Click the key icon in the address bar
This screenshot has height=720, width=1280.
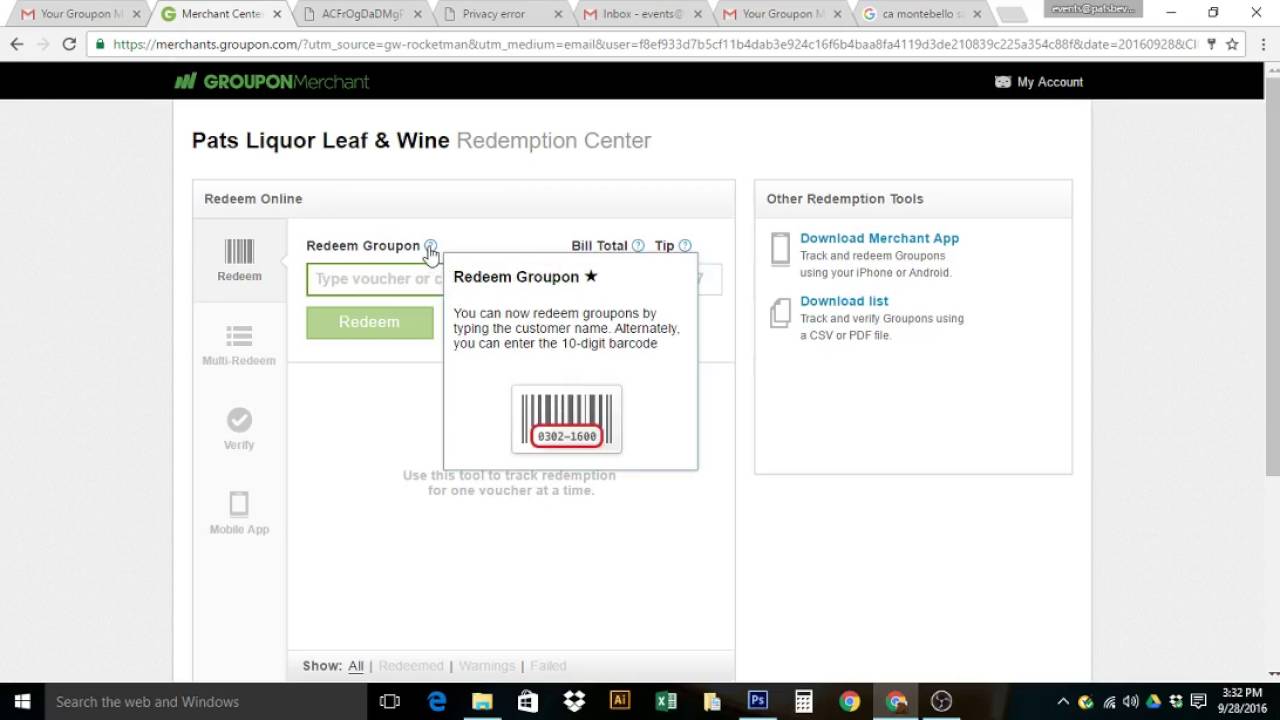tap(1211, 44)
